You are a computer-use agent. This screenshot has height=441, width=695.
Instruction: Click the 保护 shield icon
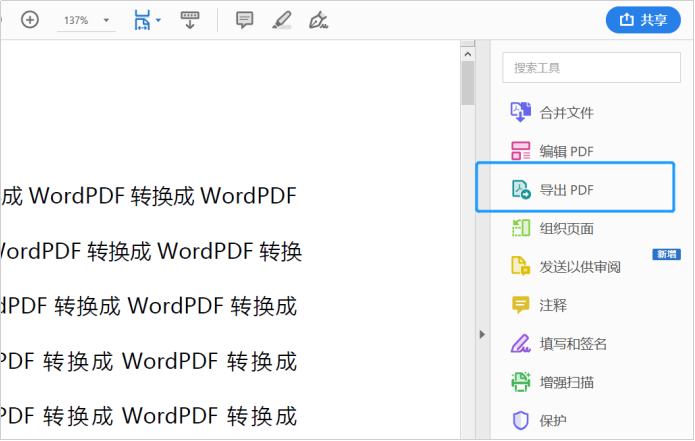tap(520, 420)
